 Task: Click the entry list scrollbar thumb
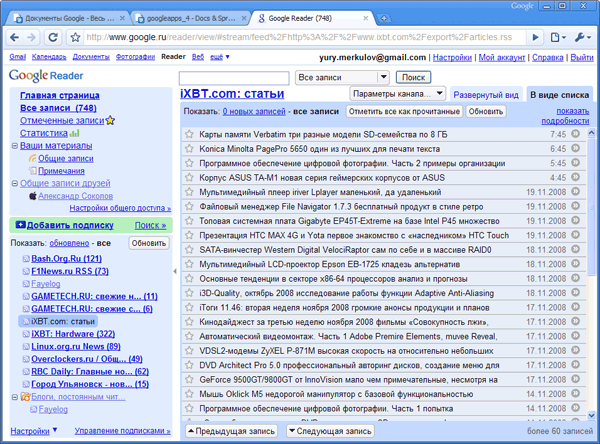(x=591, y=207)
